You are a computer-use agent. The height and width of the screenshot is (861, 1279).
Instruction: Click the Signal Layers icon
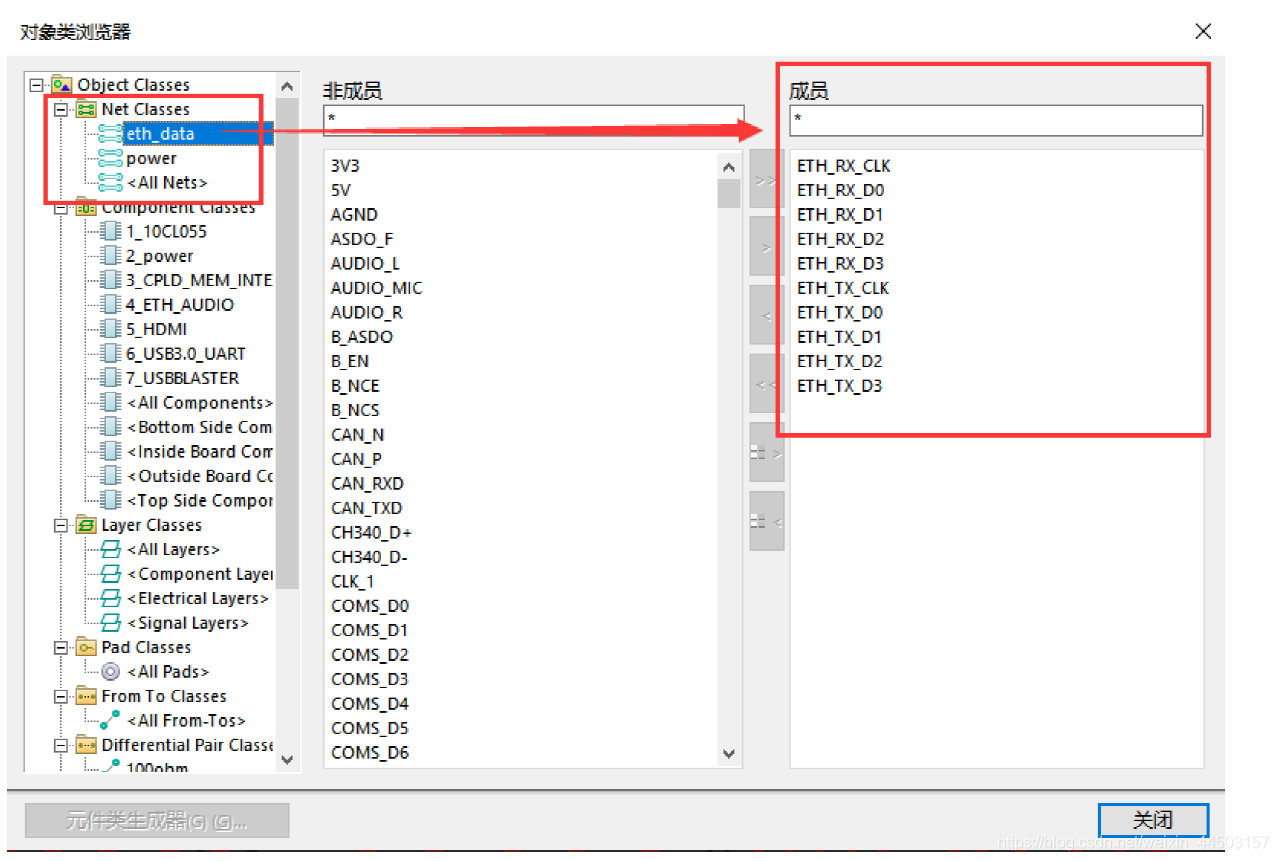[x=111, y=623]
